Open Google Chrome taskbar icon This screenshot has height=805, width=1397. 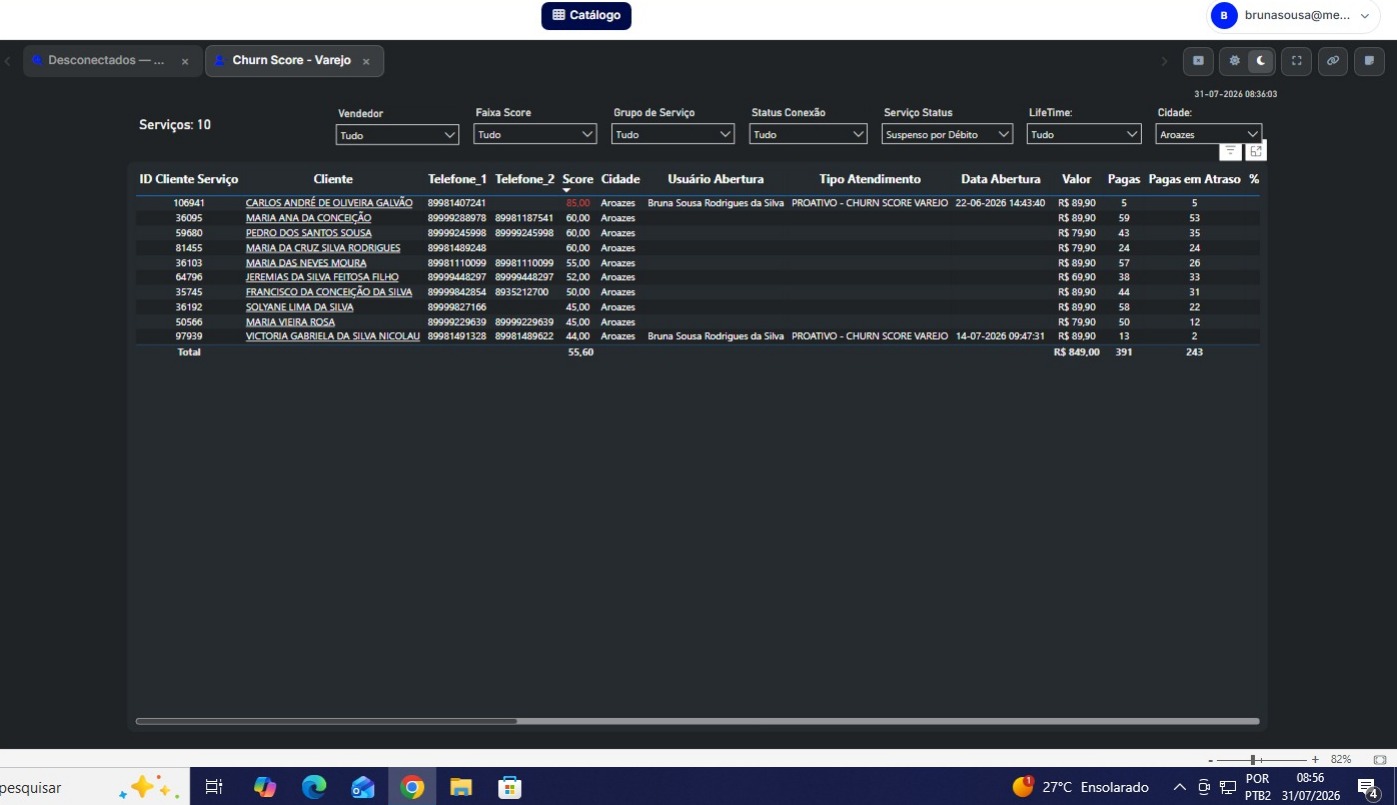click(x=412, y=787)
